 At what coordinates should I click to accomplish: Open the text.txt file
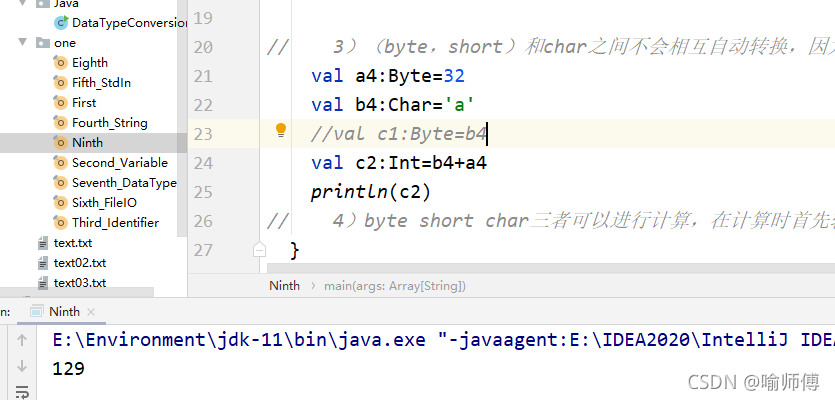click(73, 243)
